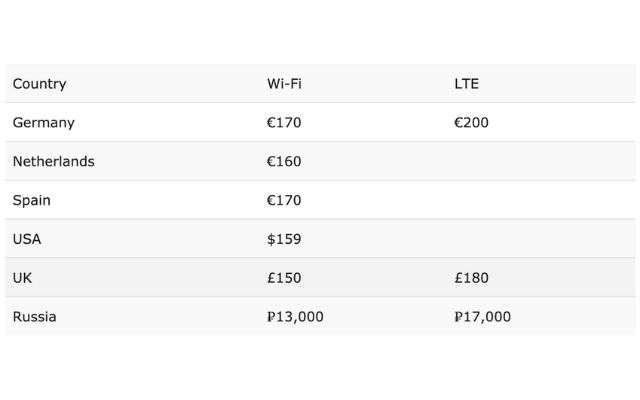Viewport: 640px width, 400px height.
Task: Select the USA row label
Action: [27, 239]
